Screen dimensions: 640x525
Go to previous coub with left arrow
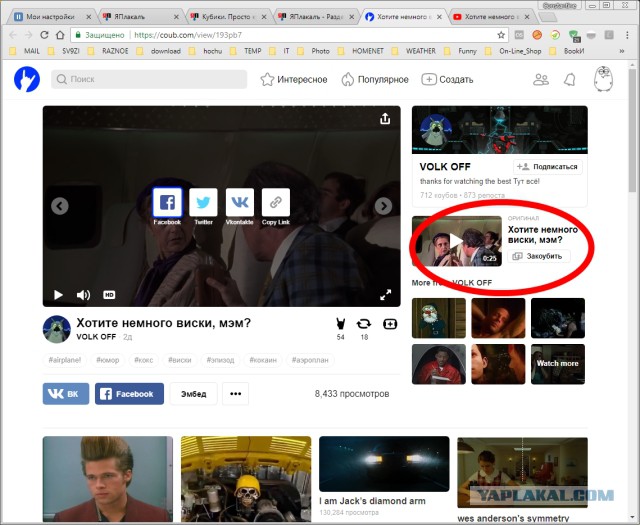tap(60, 206)
